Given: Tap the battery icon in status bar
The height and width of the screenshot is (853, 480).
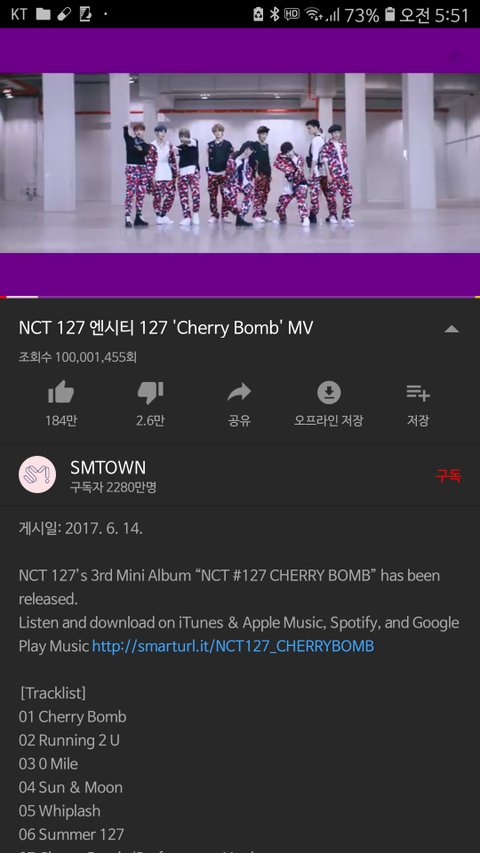Looking at the screenshot, I should (x=389, y=15).
